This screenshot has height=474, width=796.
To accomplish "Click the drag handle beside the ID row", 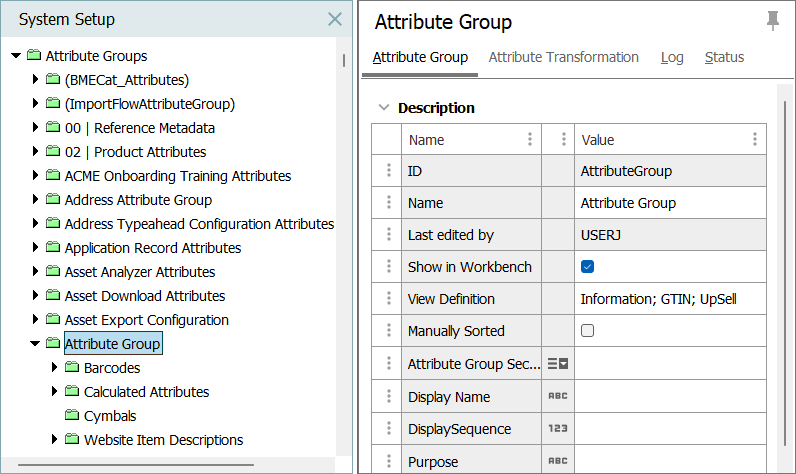I will tap(387, 171).
